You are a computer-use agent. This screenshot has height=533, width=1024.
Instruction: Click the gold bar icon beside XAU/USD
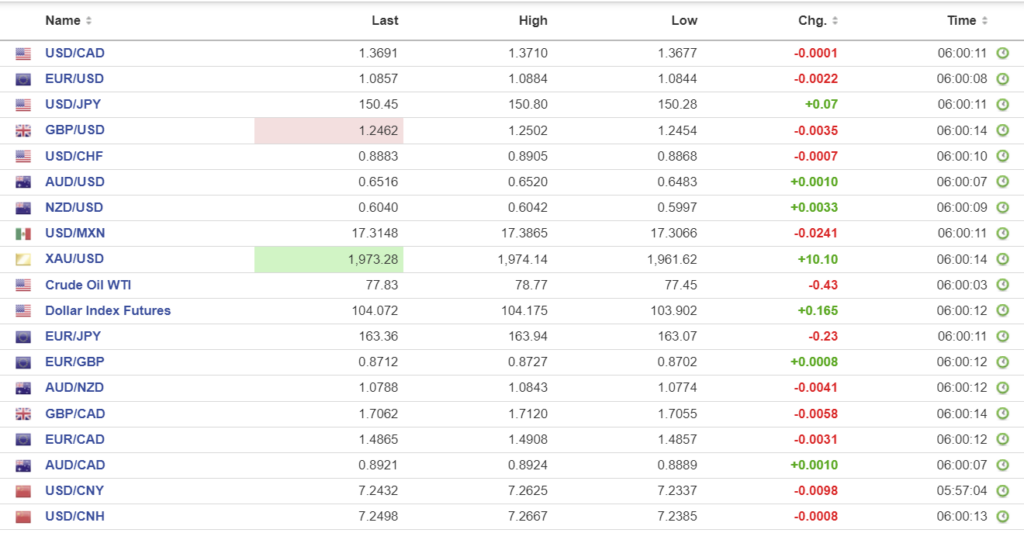[23, 260]
